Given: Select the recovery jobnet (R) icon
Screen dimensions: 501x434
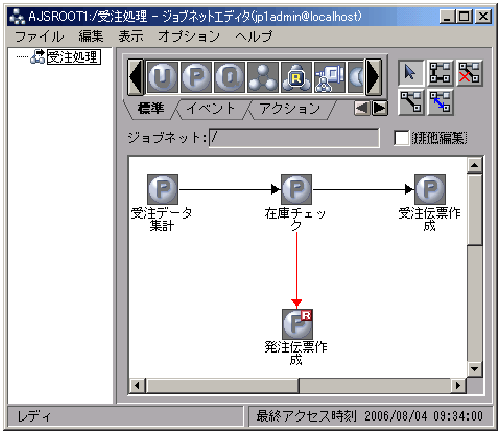Looking at the screenshot, I should (x=296, y=77).
